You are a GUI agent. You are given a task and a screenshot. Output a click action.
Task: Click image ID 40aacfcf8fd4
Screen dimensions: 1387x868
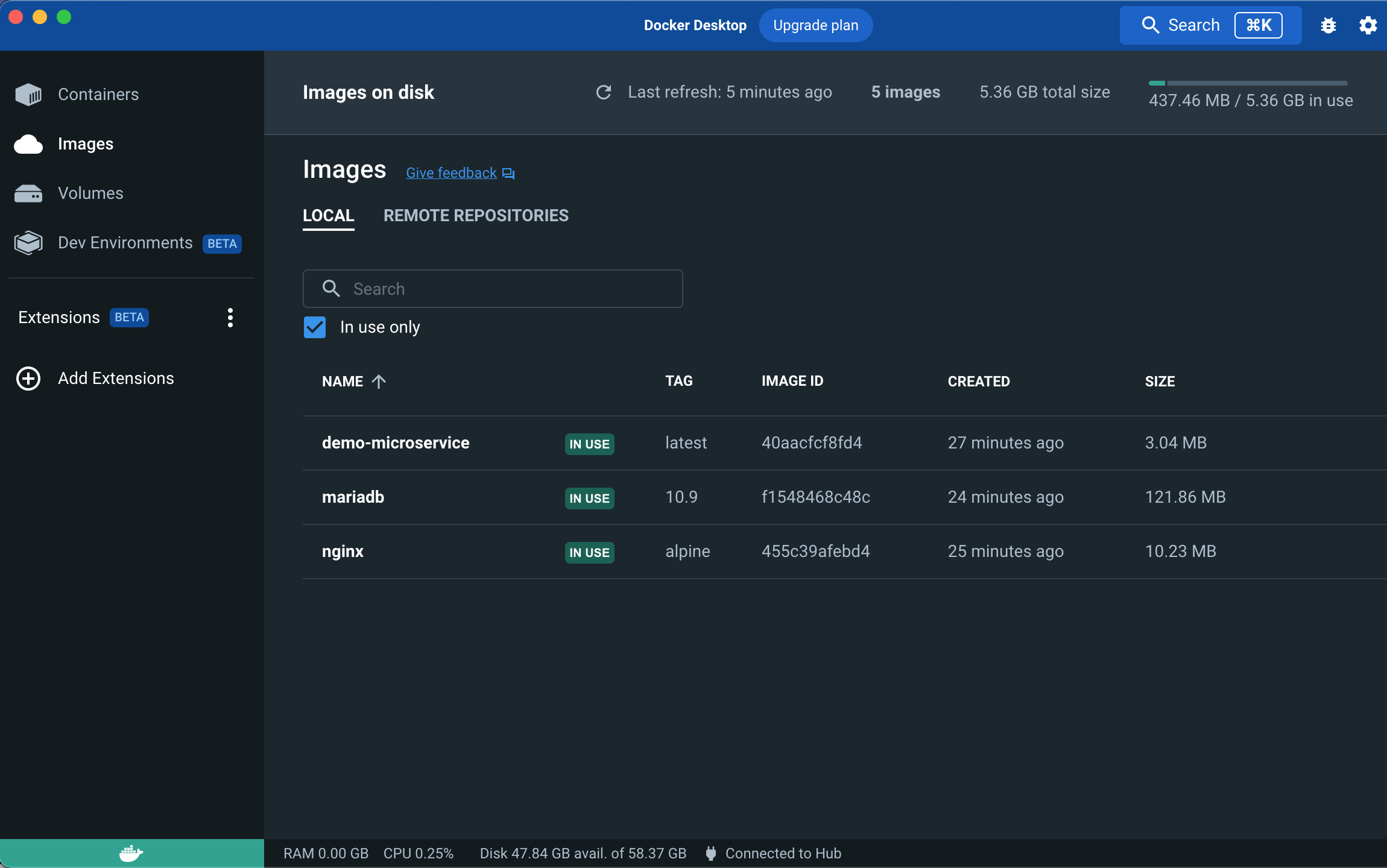(x=812, y=443)
